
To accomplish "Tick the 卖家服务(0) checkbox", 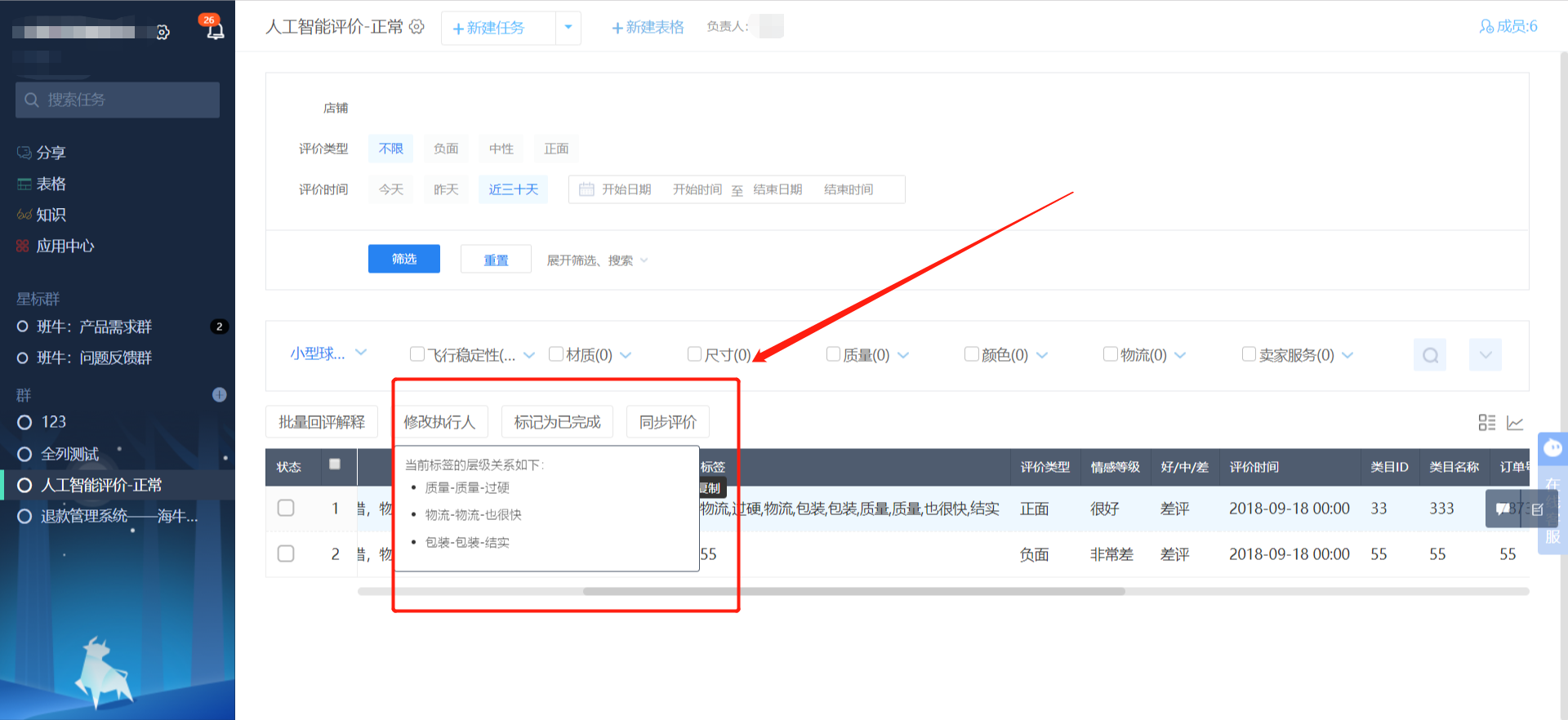I will pos(1249,354).
